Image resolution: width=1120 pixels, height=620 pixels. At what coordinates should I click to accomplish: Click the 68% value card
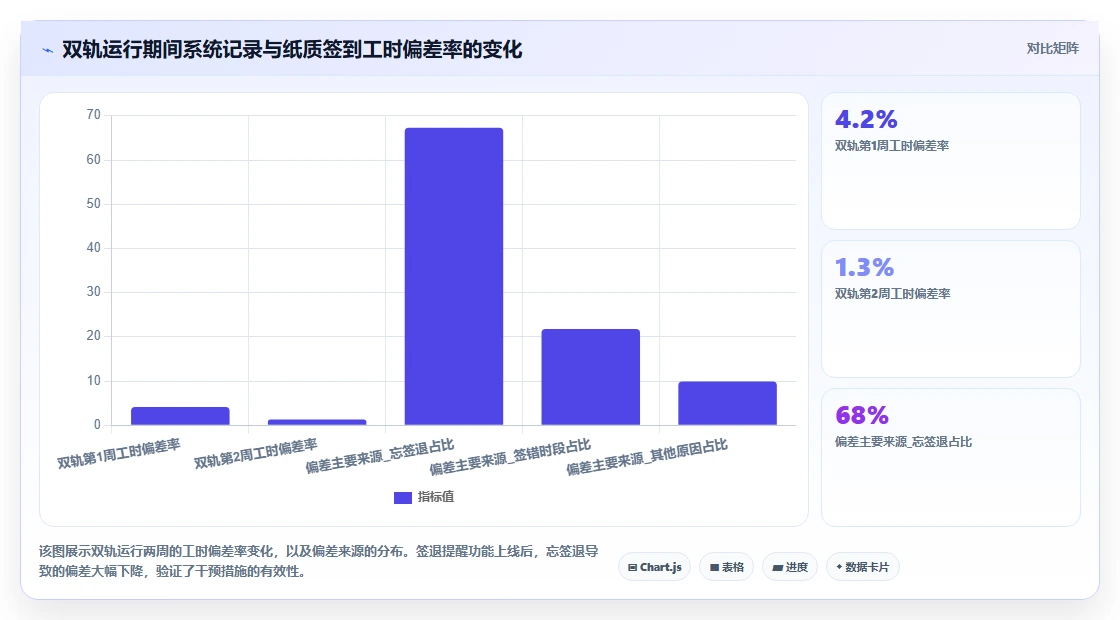pos(951,457)
